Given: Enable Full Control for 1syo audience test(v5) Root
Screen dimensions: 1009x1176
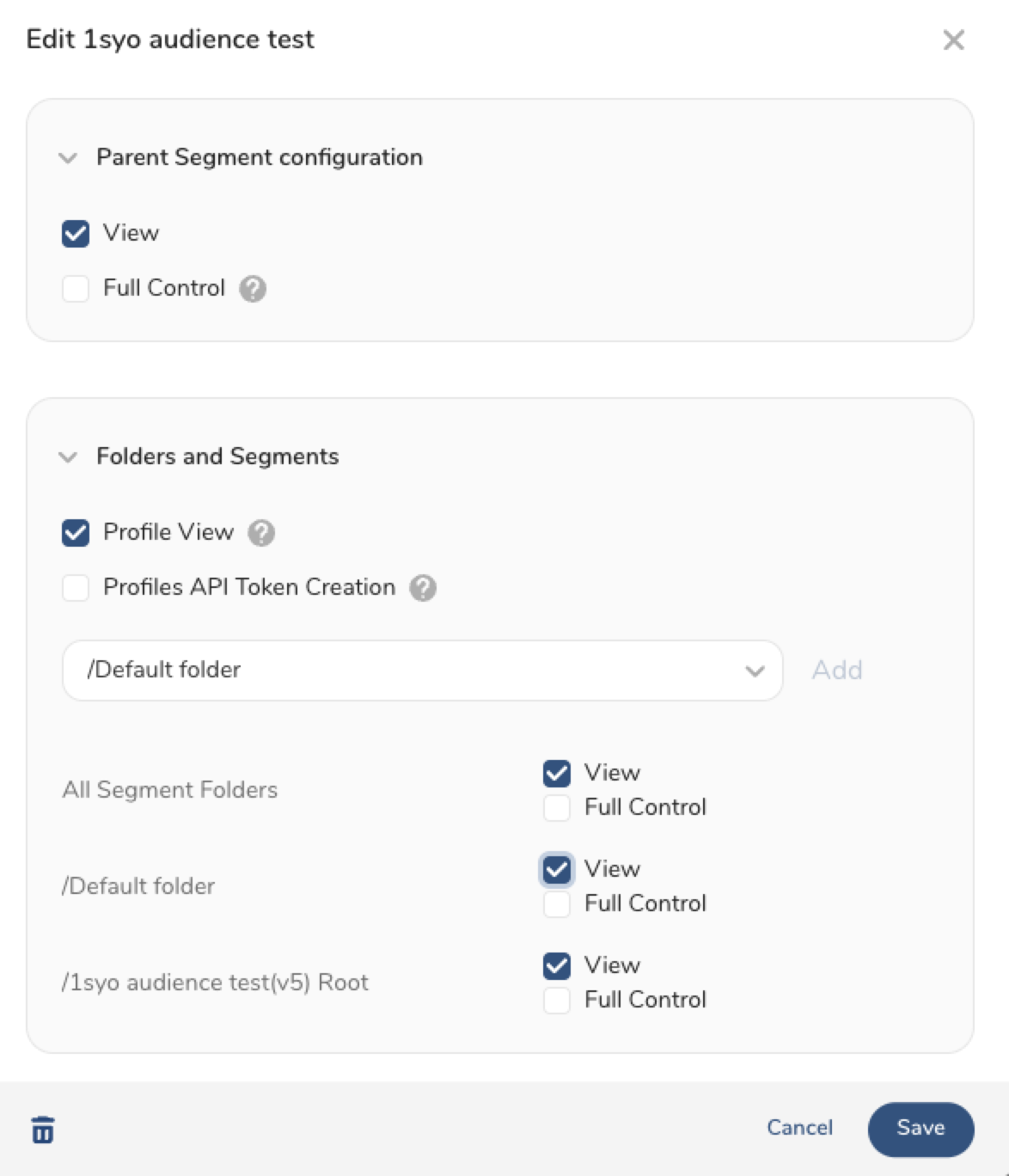Looking at the screenshot, I should click(x=557, y=1001).
